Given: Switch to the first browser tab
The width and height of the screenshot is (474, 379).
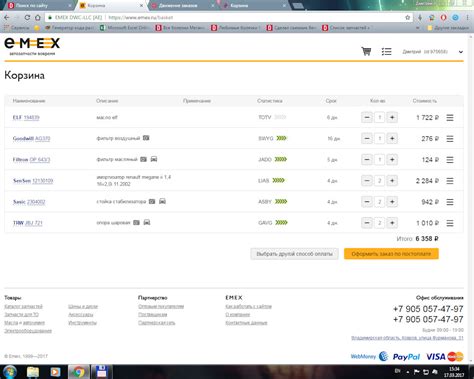Looking at the screenshot, I should tap(39, 5).
